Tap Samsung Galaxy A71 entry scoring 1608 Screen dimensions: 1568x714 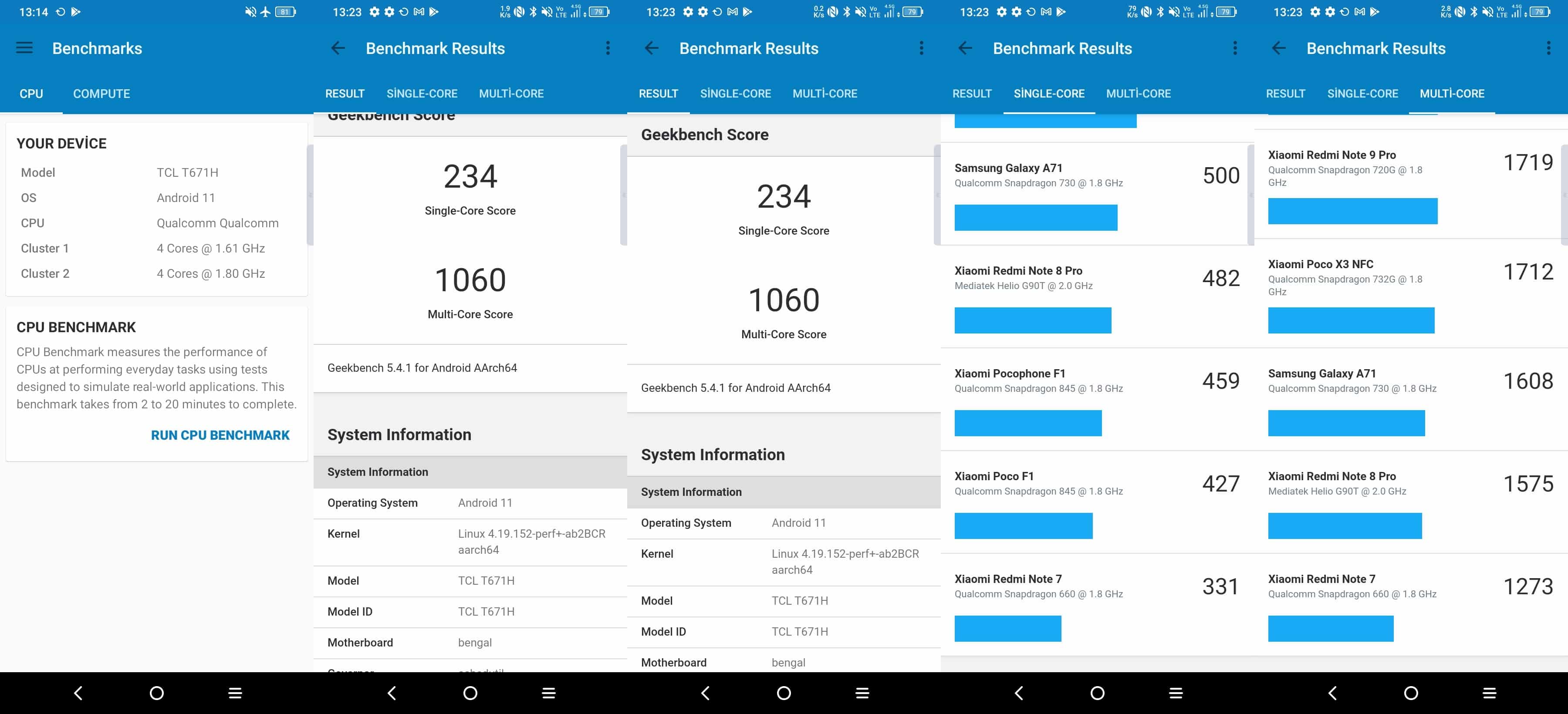click(1411, 400)
